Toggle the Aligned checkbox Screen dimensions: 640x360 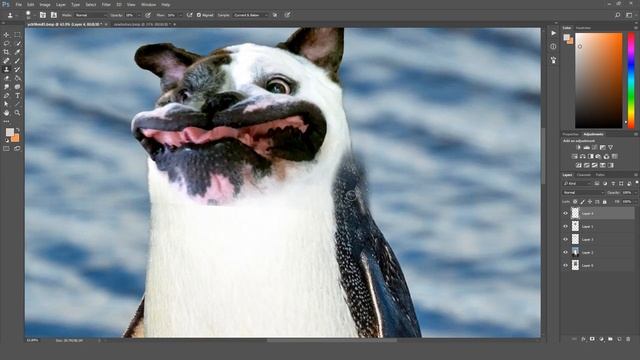tap(199, 15)
